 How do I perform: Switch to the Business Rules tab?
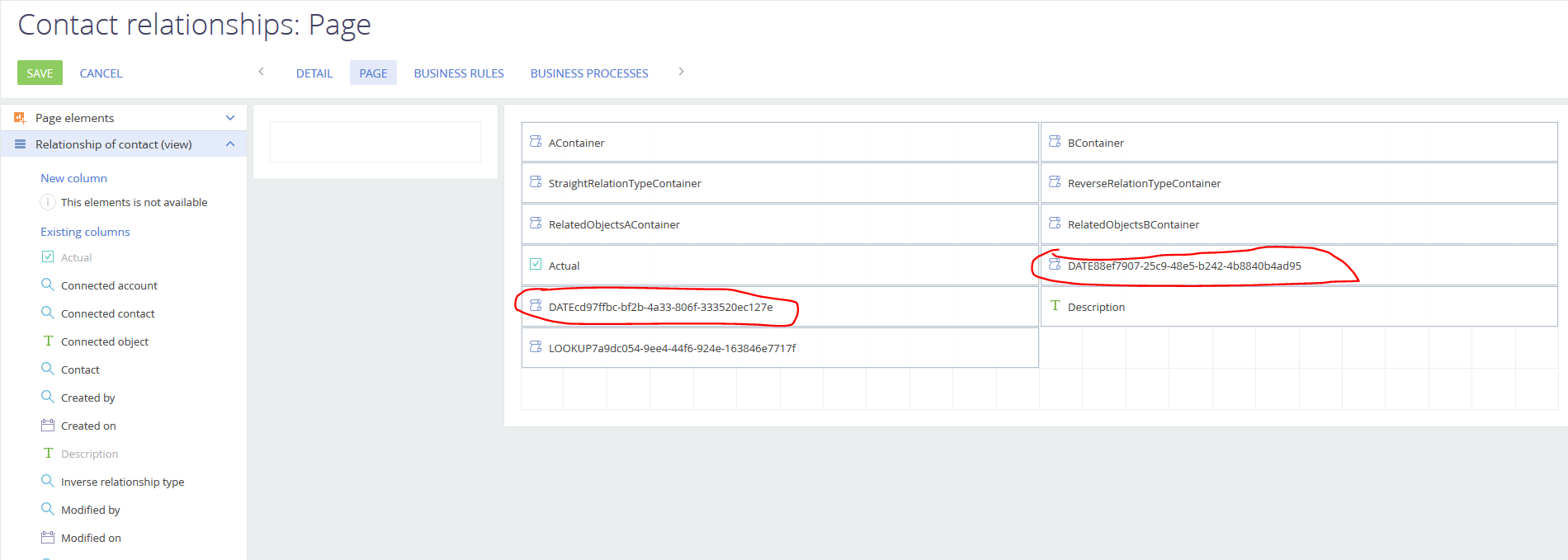click(x=459, y=73)
